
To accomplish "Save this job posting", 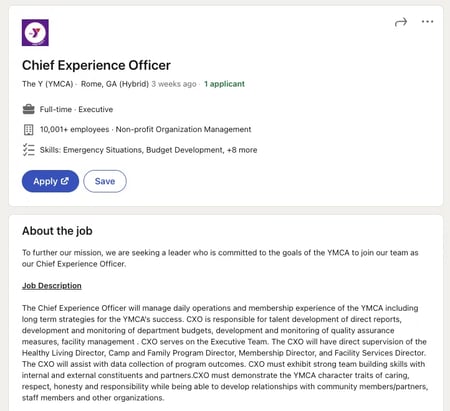I will click(105, 181).
